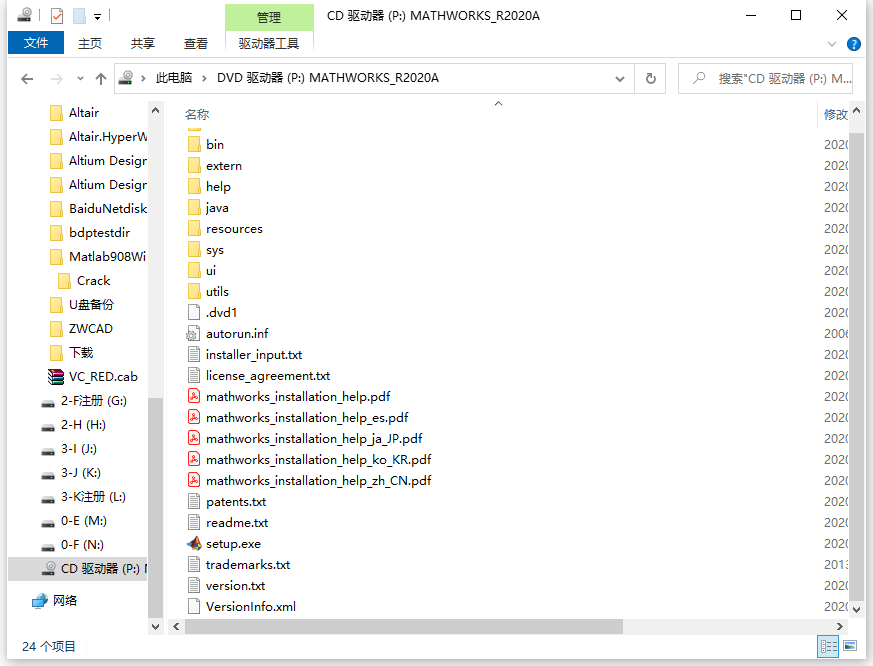Click 此电脑 in the address path
Viewport: 873px width, 666px height.
[174, 78]
